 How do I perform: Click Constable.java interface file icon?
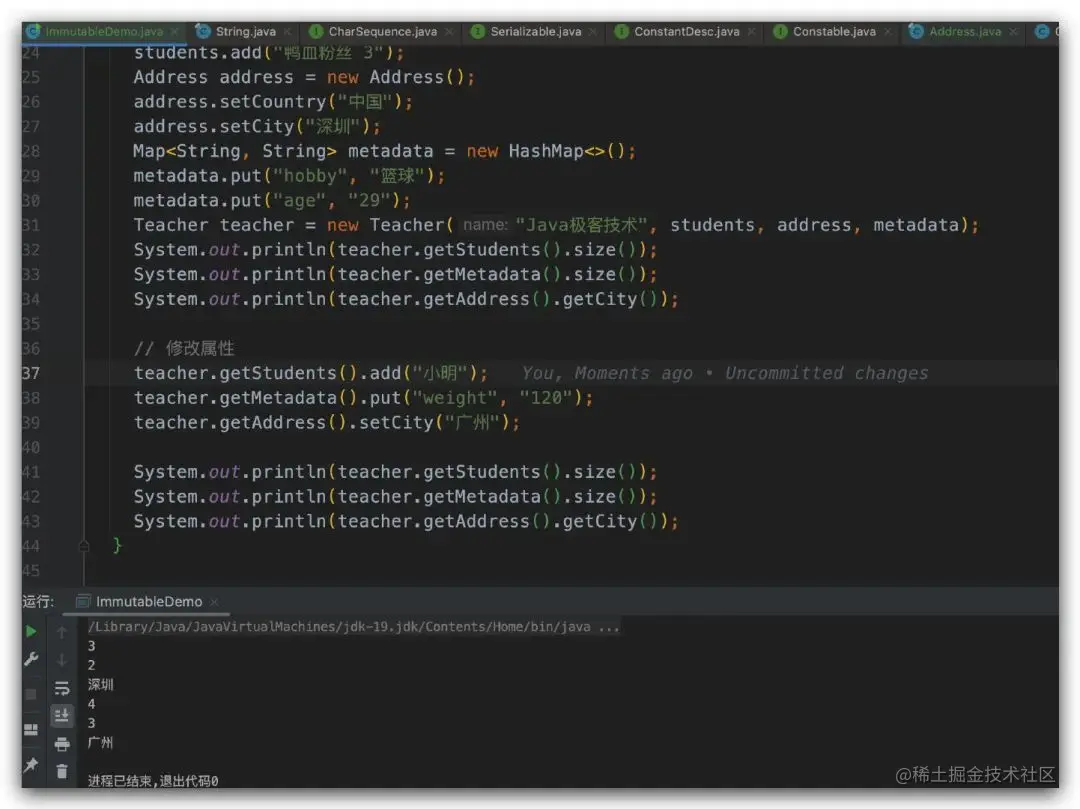tap(780, 32)
